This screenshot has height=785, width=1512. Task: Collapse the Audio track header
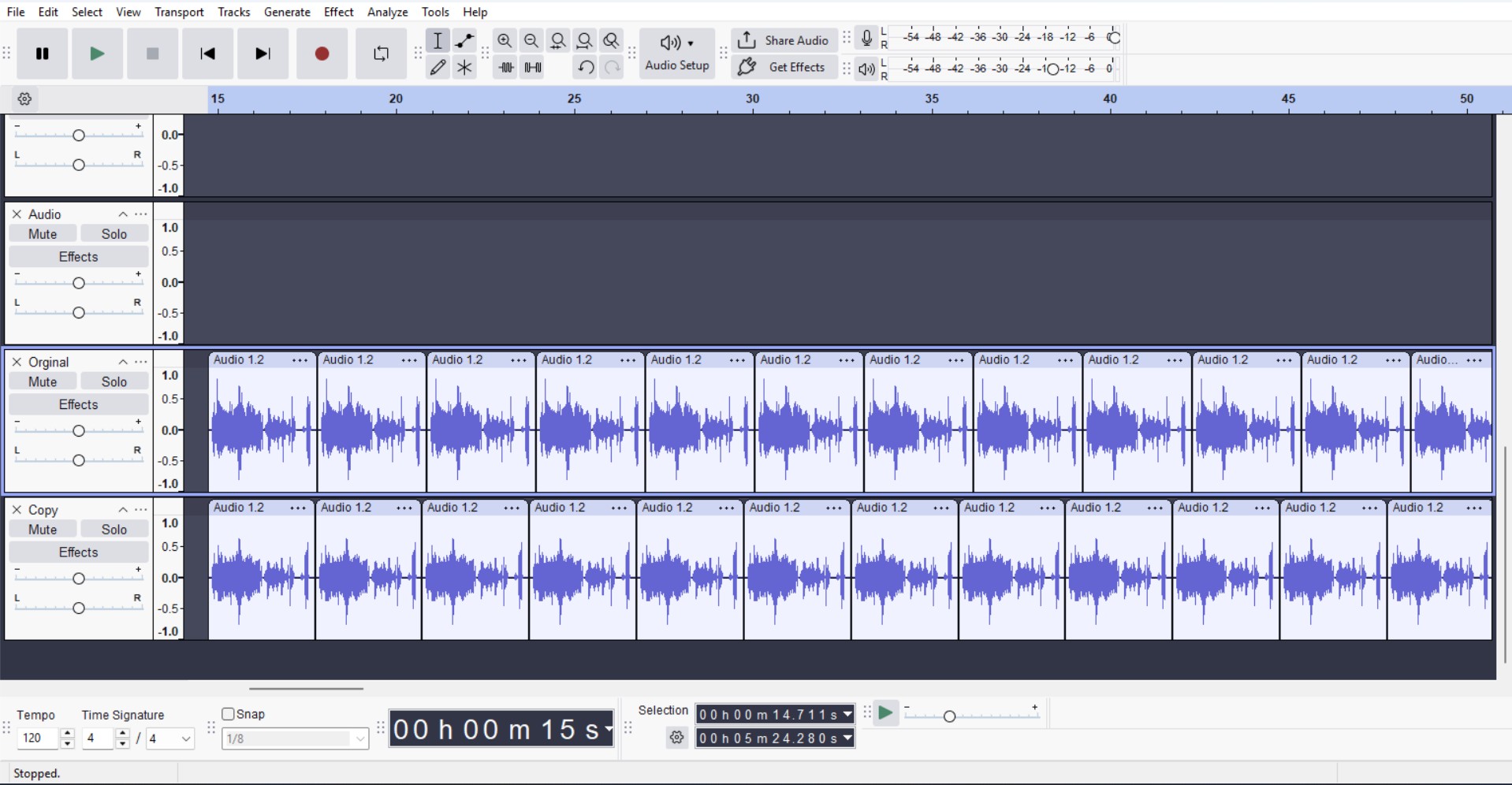pyautogui.click(x=122, y=214)
